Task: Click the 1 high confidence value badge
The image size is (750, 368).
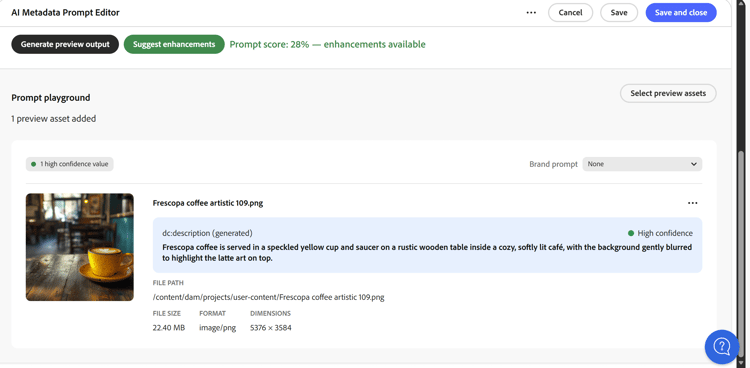Action: coord(70,164)
